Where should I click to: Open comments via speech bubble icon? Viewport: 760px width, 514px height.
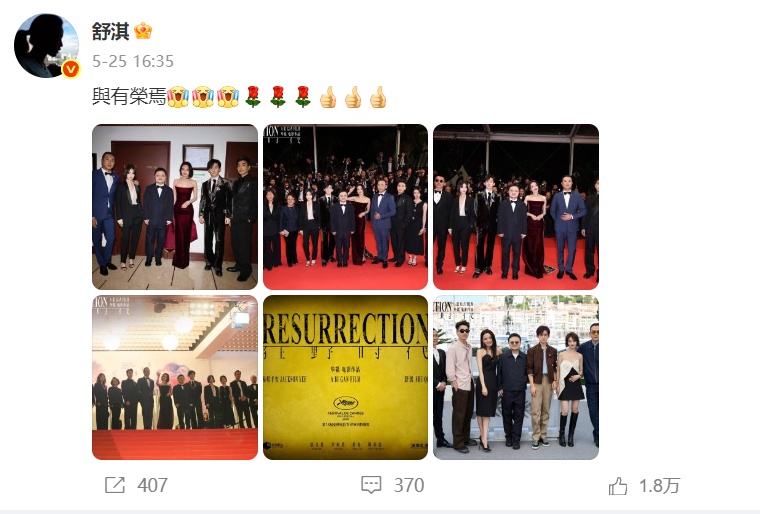tap(371, 485)
